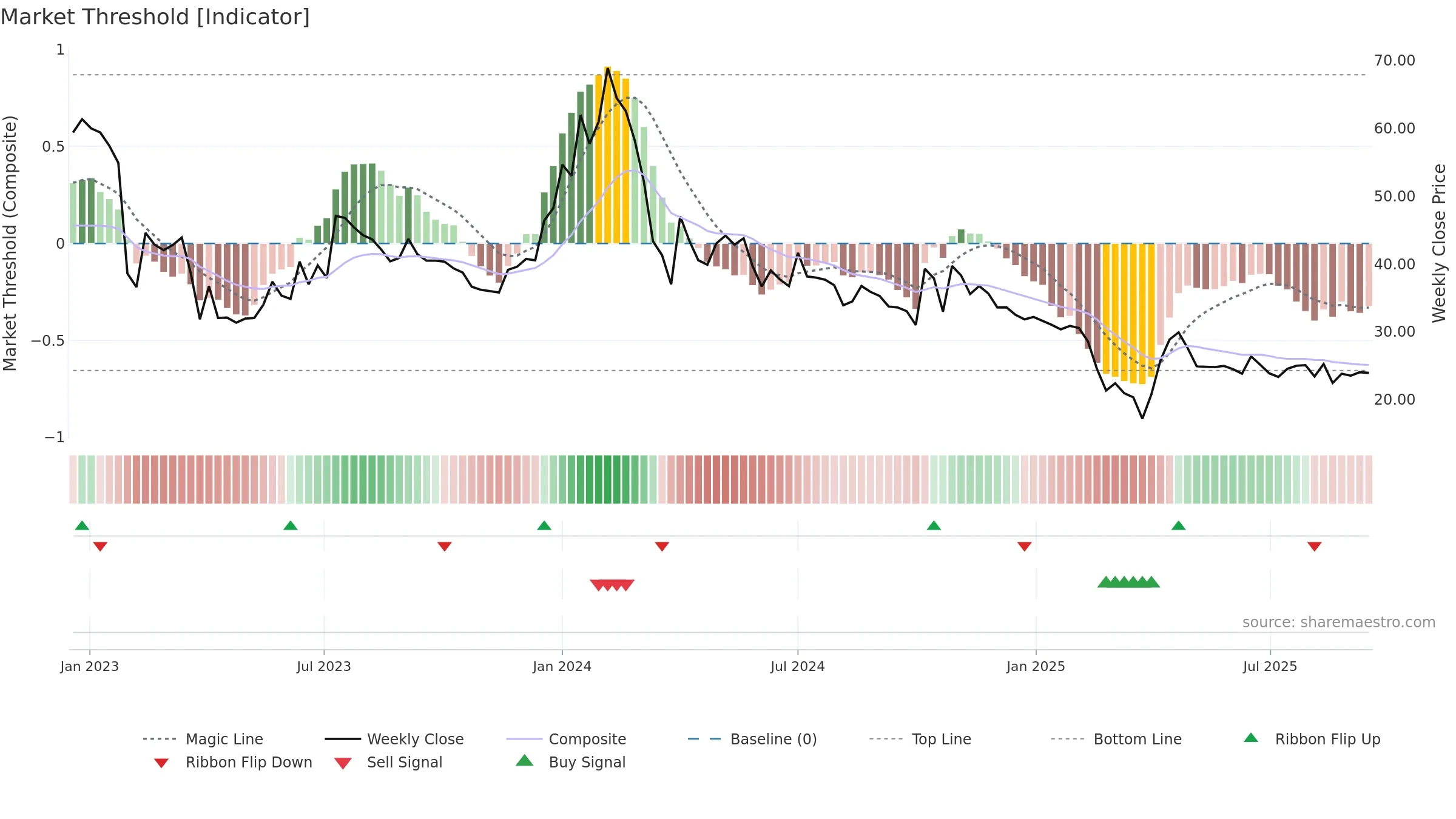The image size is (1456, 819).
Task: Click the green Buy Signal legend triangle
Action: click(x=524, y=760)
